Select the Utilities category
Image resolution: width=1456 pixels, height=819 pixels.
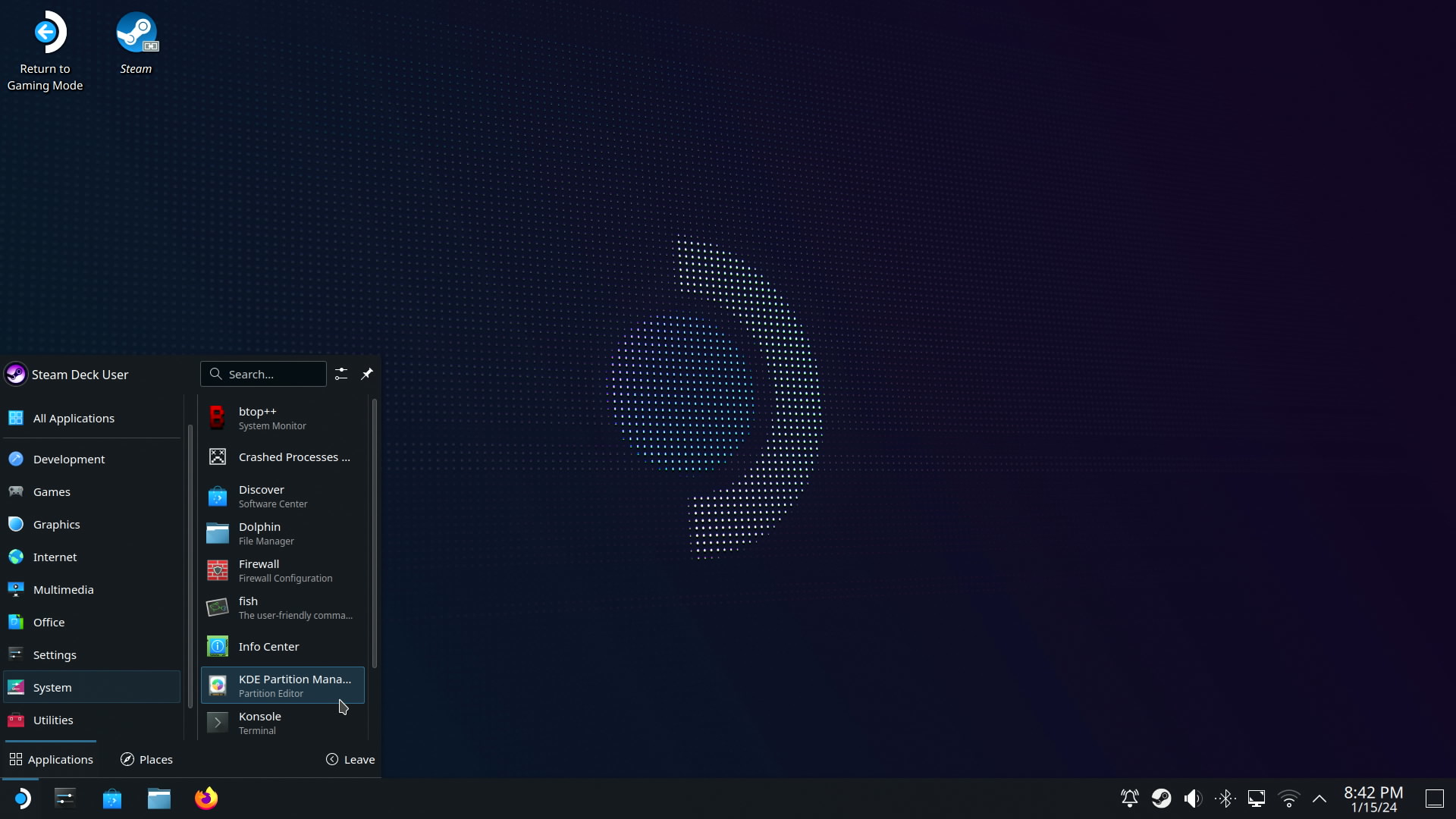pyautogui.click(x=53, y=720)
